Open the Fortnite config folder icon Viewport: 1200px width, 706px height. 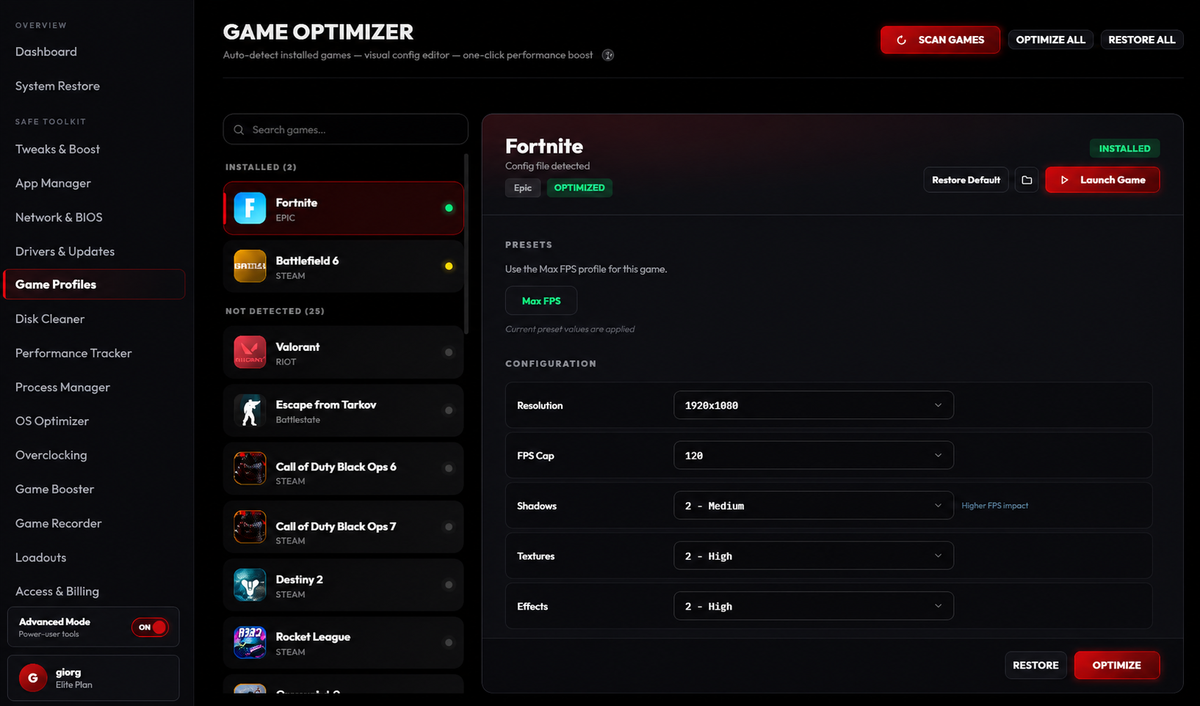point(1026,180)
